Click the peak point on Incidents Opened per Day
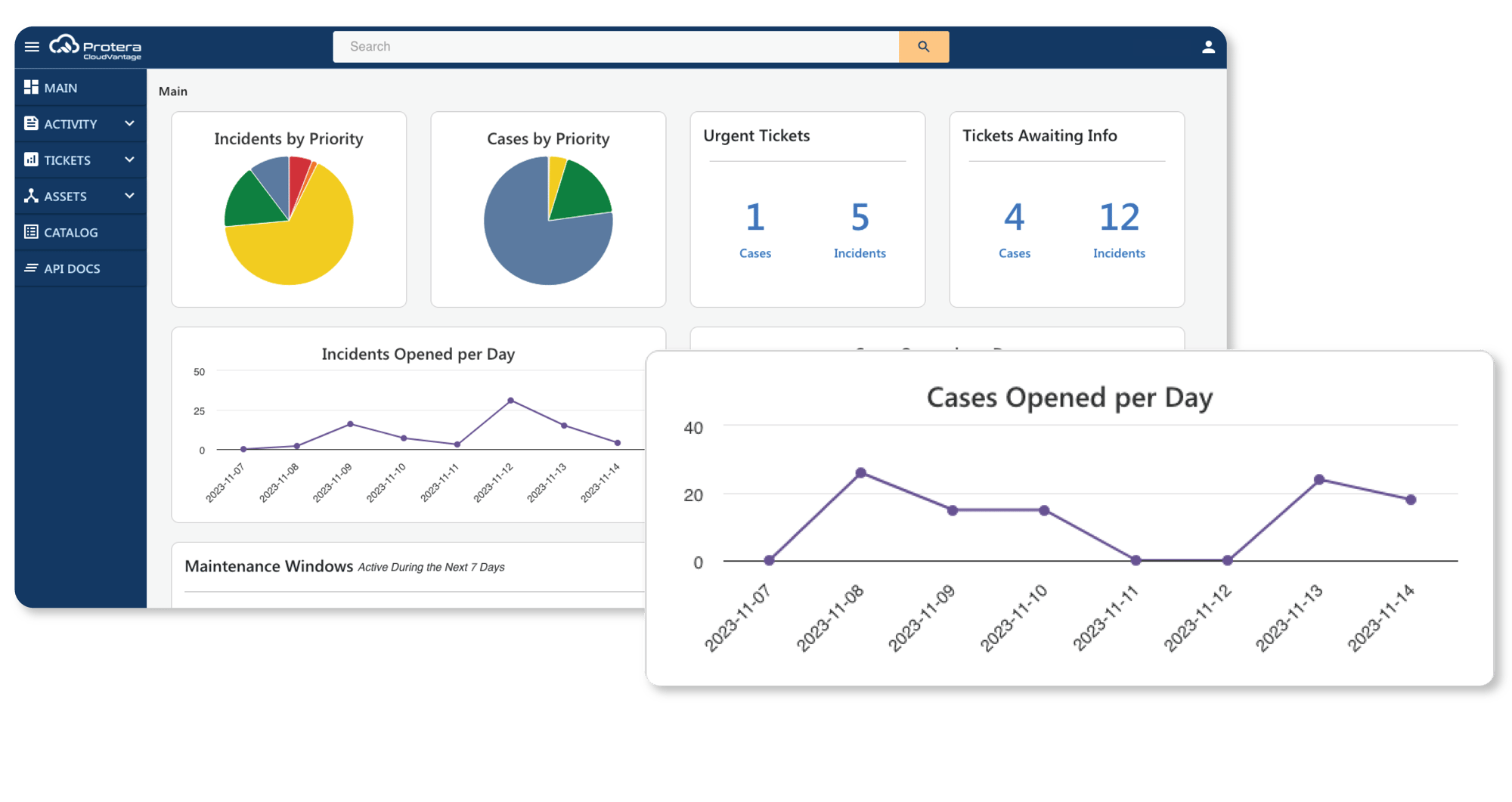Viewport: 1512px width, 802px height. [511, 398]
